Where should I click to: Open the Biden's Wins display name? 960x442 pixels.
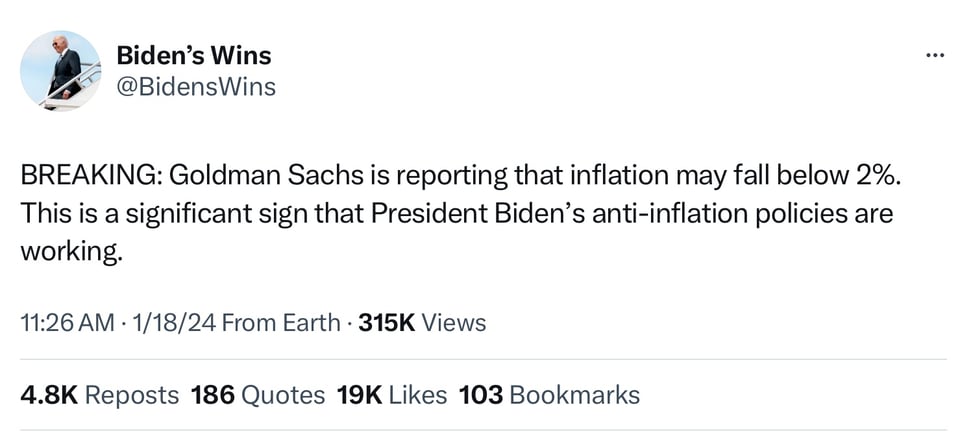(x=194, y=55)
